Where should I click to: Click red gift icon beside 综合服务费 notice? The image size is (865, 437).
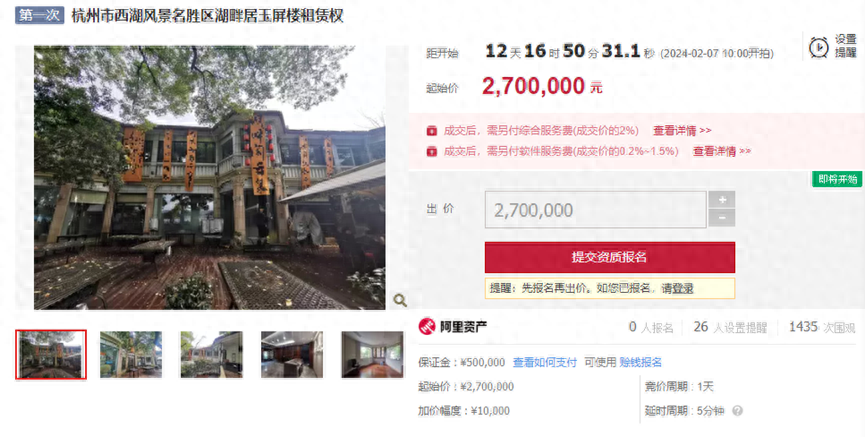pyautogui.click(x=431, y=131)
